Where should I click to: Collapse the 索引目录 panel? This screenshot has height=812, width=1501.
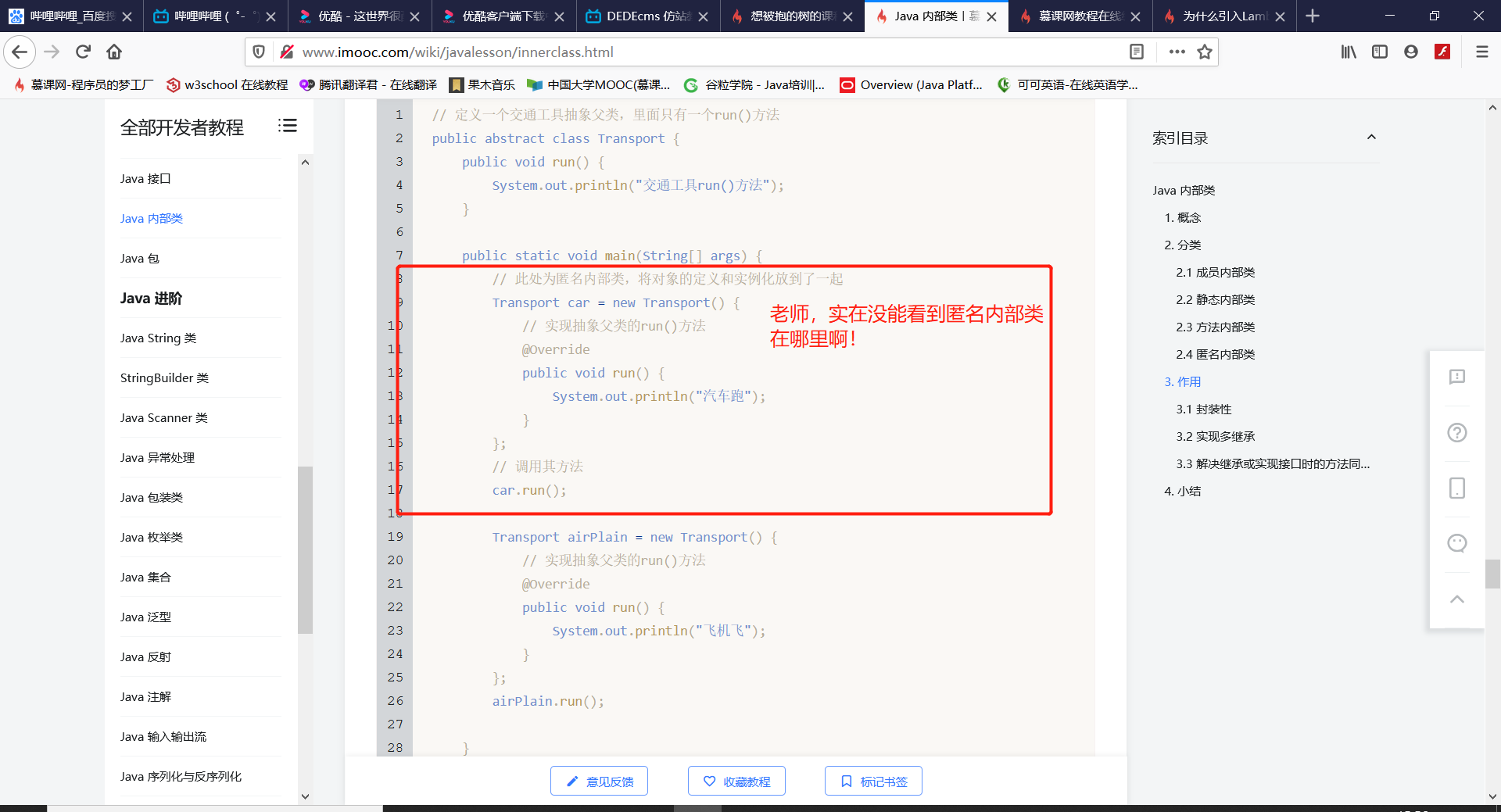(1371, 138)
